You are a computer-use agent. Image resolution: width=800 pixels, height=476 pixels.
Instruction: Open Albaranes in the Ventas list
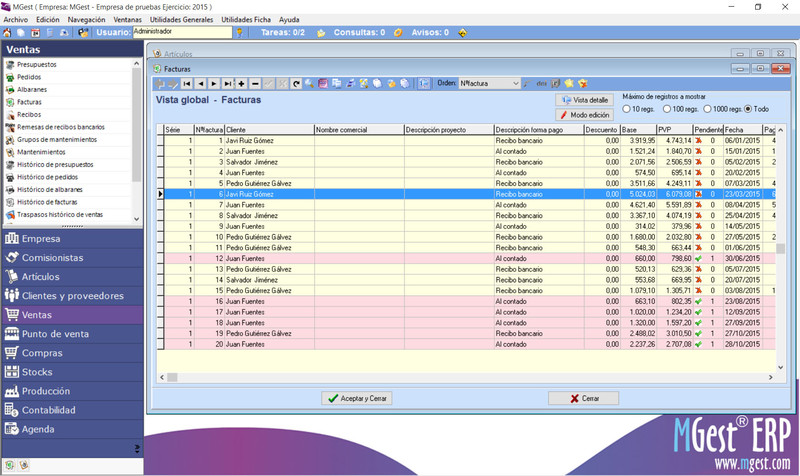tap(32, 90)
